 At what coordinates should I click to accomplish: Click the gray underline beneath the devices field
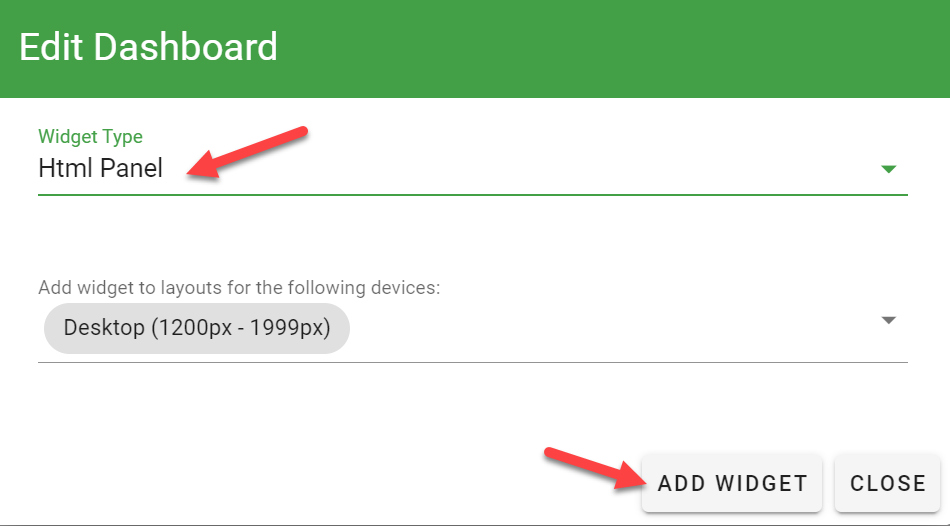coord(472,362)
